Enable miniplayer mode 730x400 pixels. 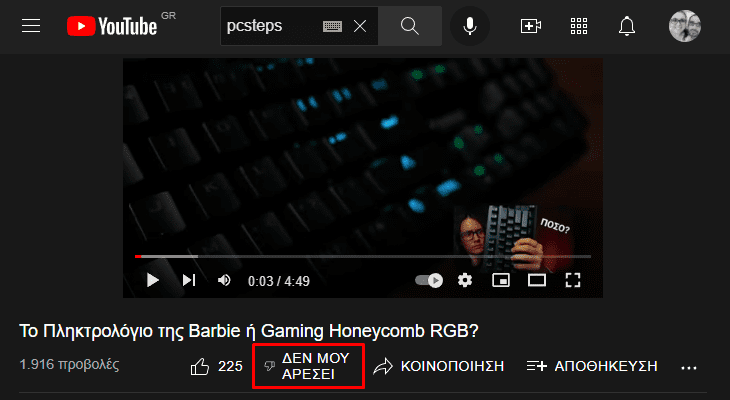click(x=501, y=280)
